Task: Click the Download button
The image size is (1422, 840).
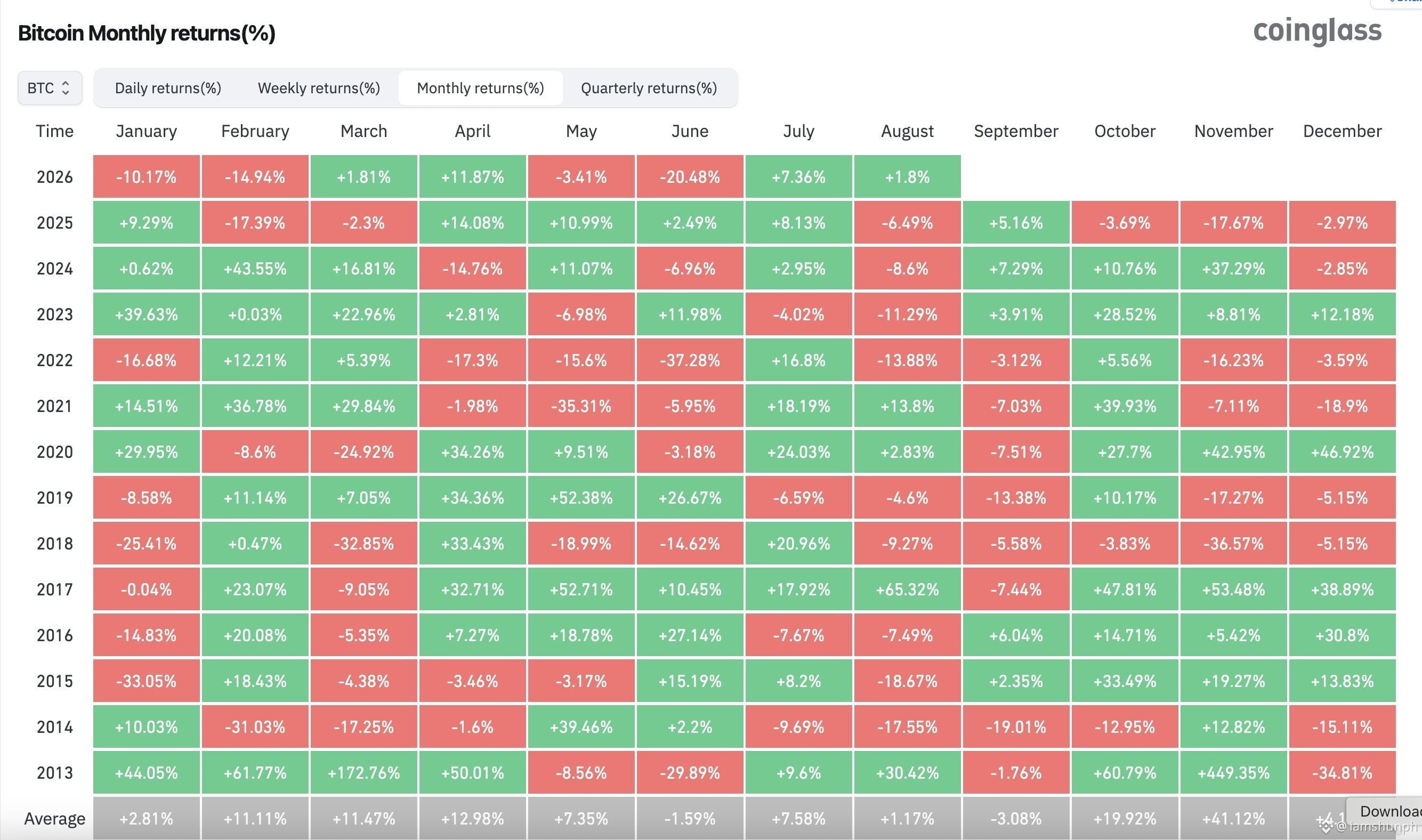Action: (x=1385, y=811)
